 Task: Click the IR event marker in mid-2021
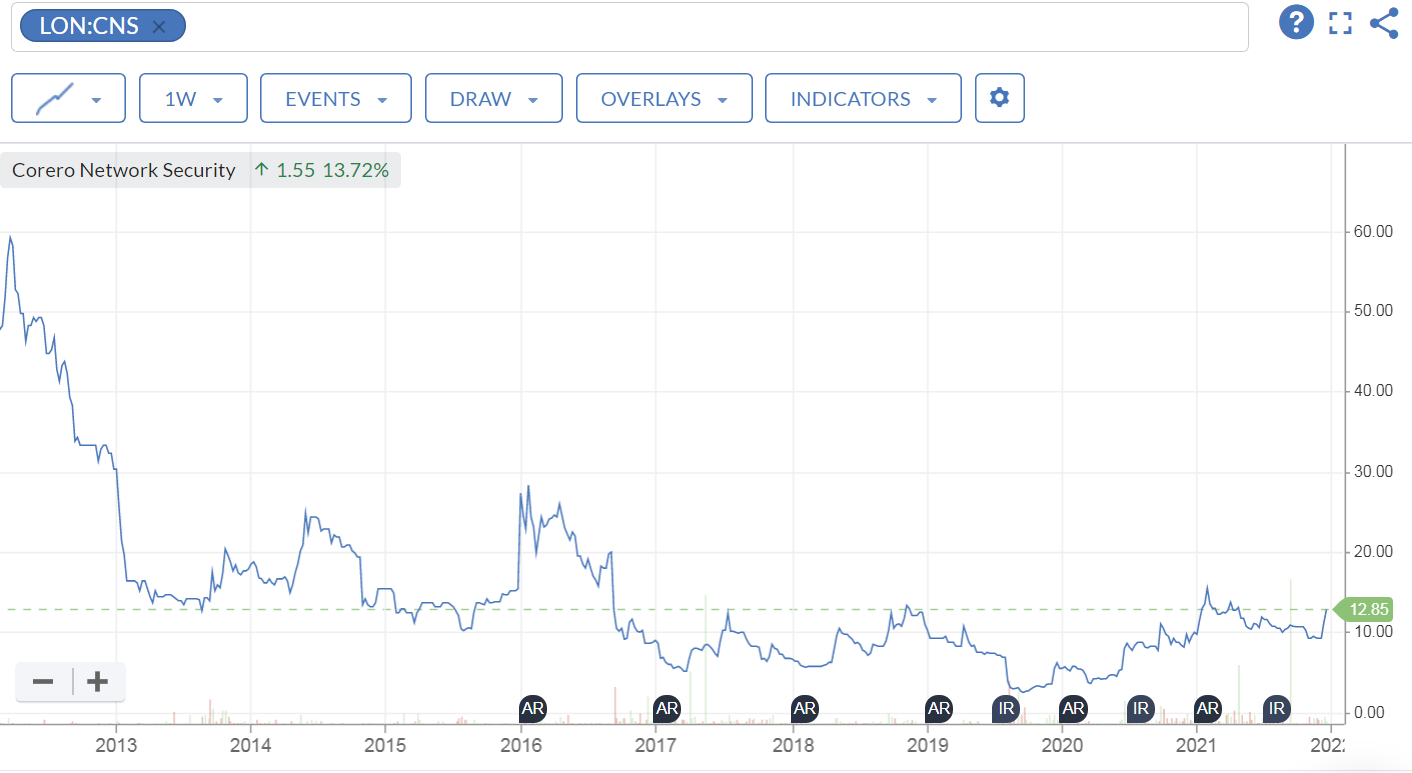click(x=1276, y=709)
